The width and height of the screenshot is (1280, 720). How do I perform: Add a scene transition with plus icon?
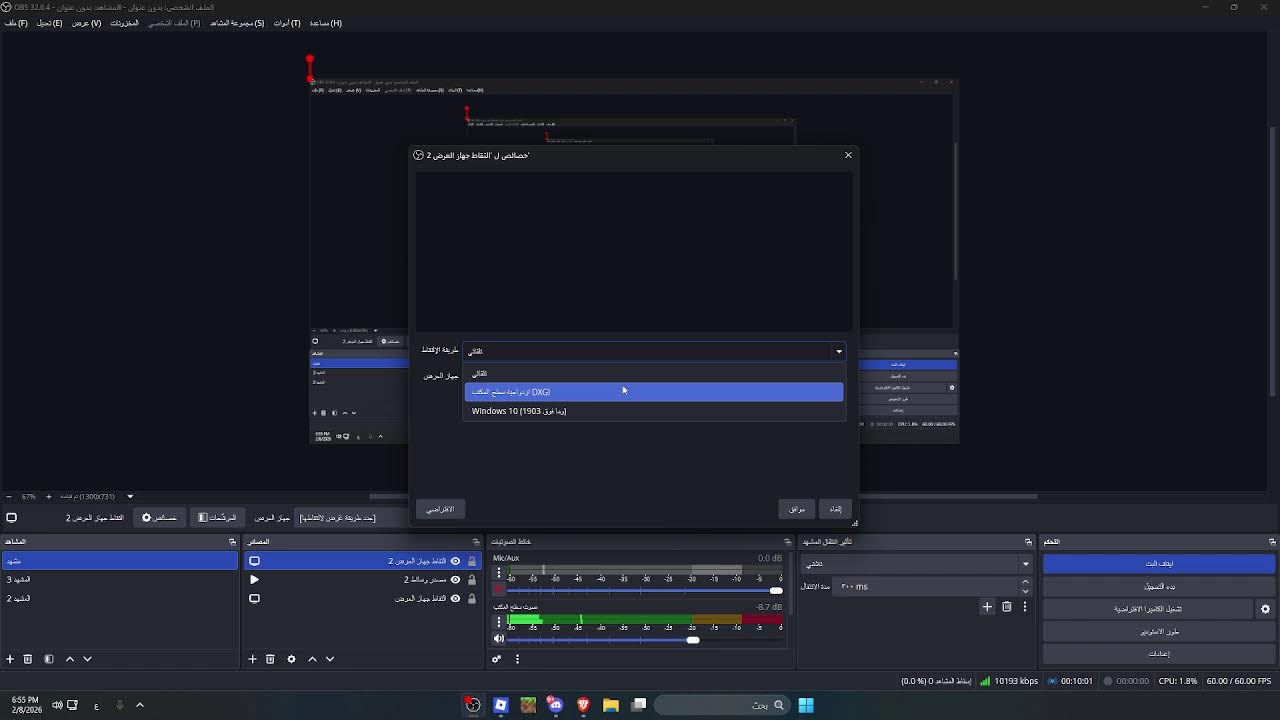point(987,606)
